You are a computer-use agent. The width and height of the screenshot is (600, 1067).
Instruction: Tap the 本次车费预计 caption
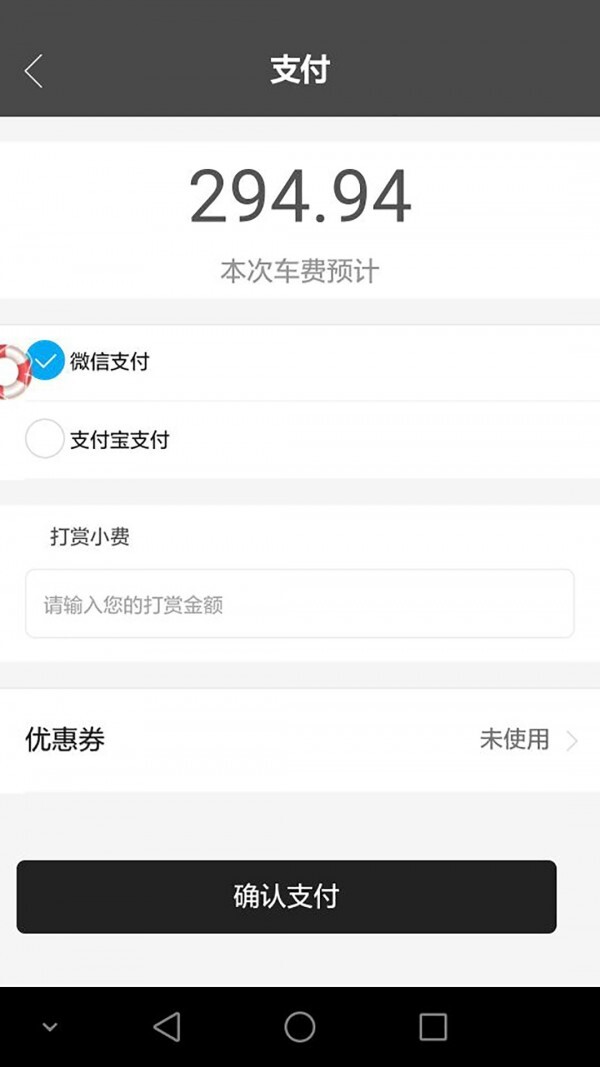tap(300, 271)
